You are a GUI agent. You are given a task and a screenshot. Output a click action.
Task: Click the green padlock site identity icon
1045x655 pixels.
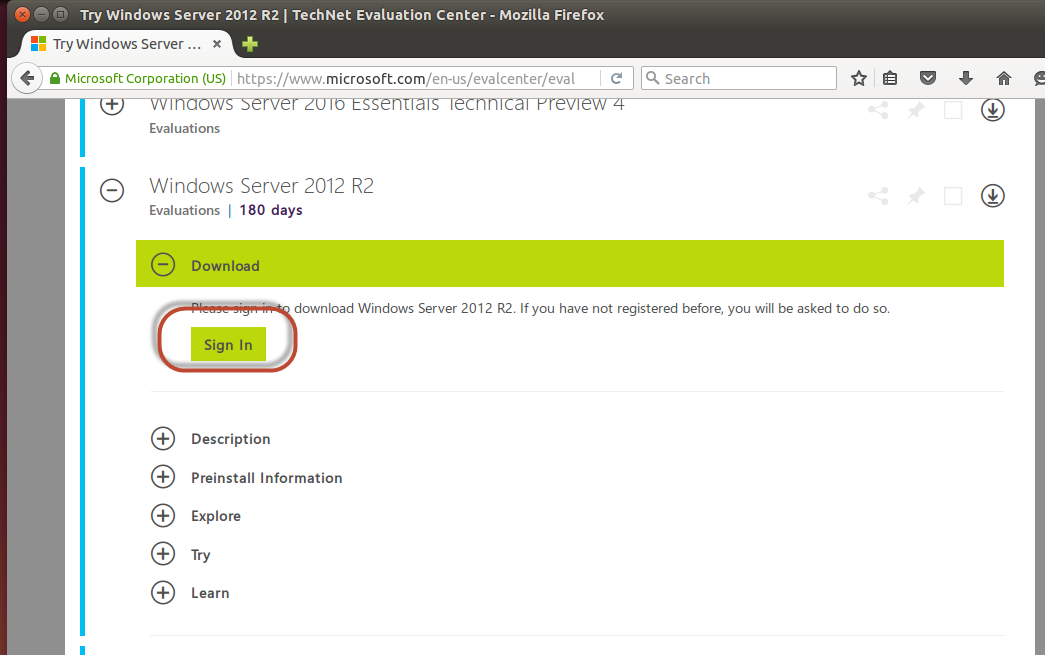tap(55, 79)
